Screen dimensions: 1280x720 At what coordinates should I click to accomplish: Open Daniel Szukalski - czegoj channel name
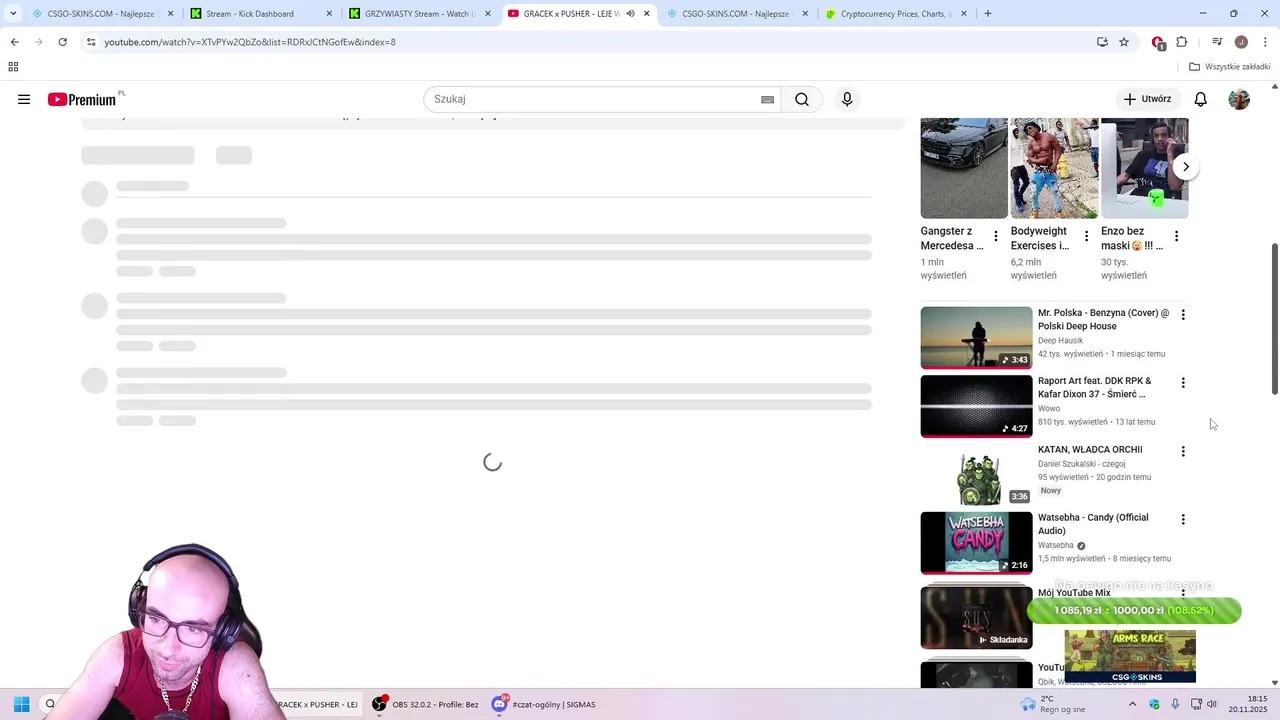coord(1082,464)
